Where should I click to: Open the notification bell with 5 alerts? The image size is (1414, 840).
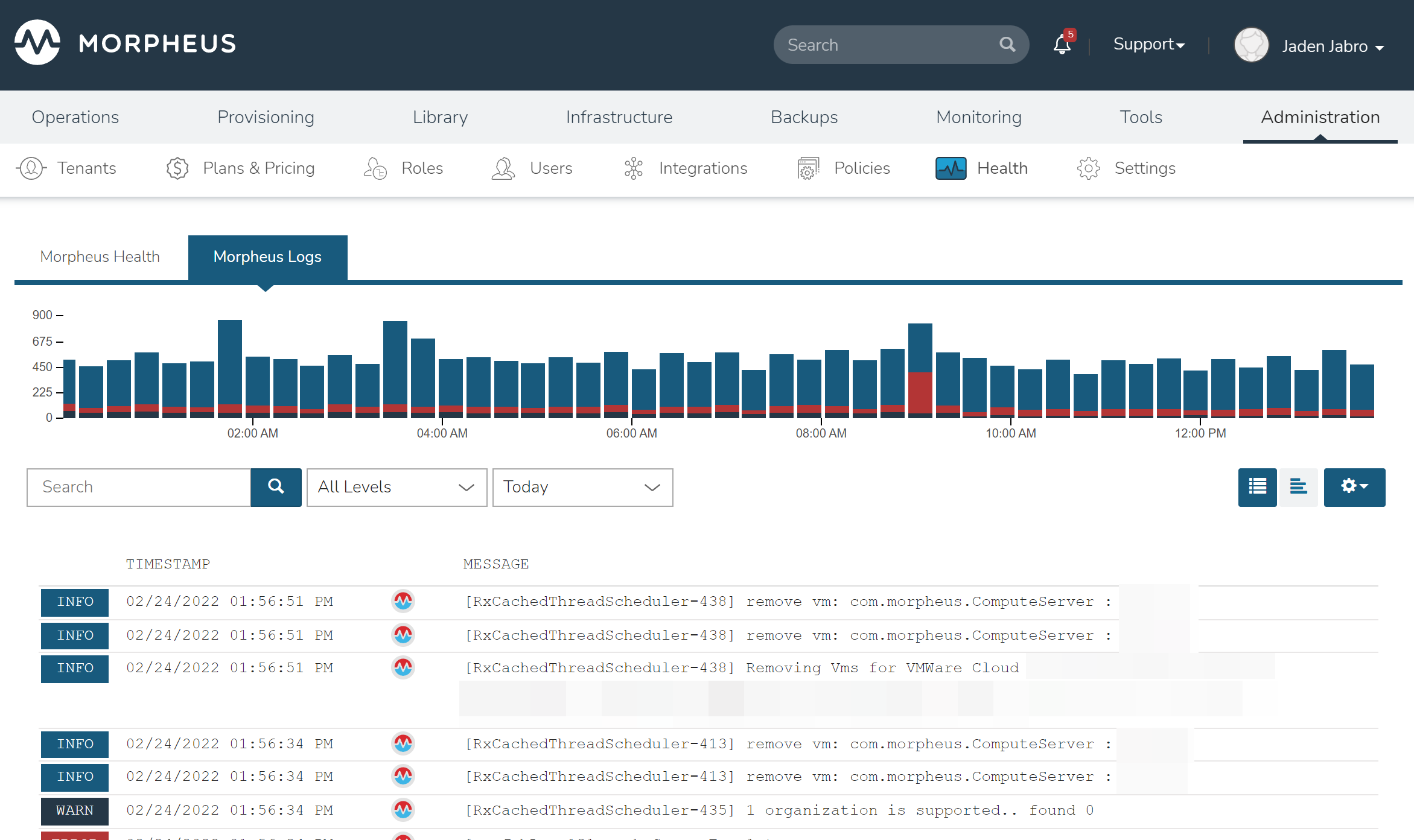point(1062,44)
